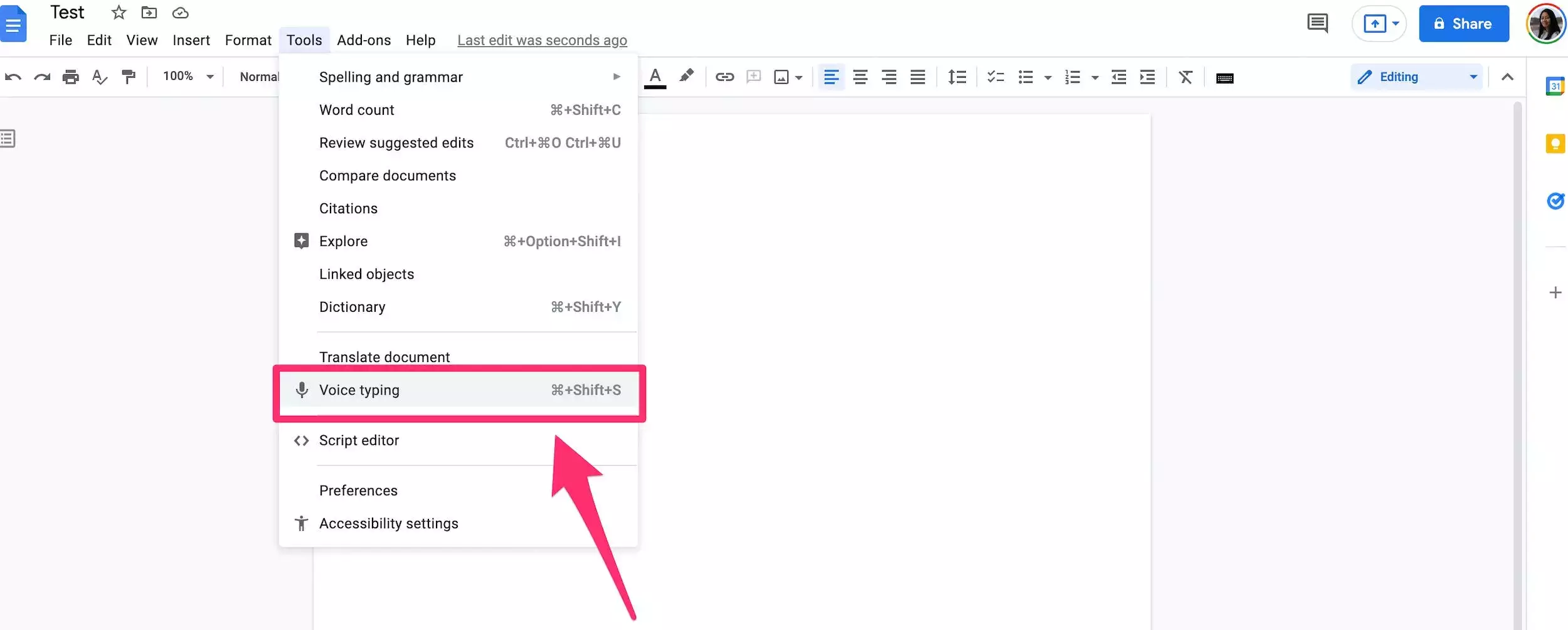
Task: Click the clear formatting icon
Action: coord(1185,77)
